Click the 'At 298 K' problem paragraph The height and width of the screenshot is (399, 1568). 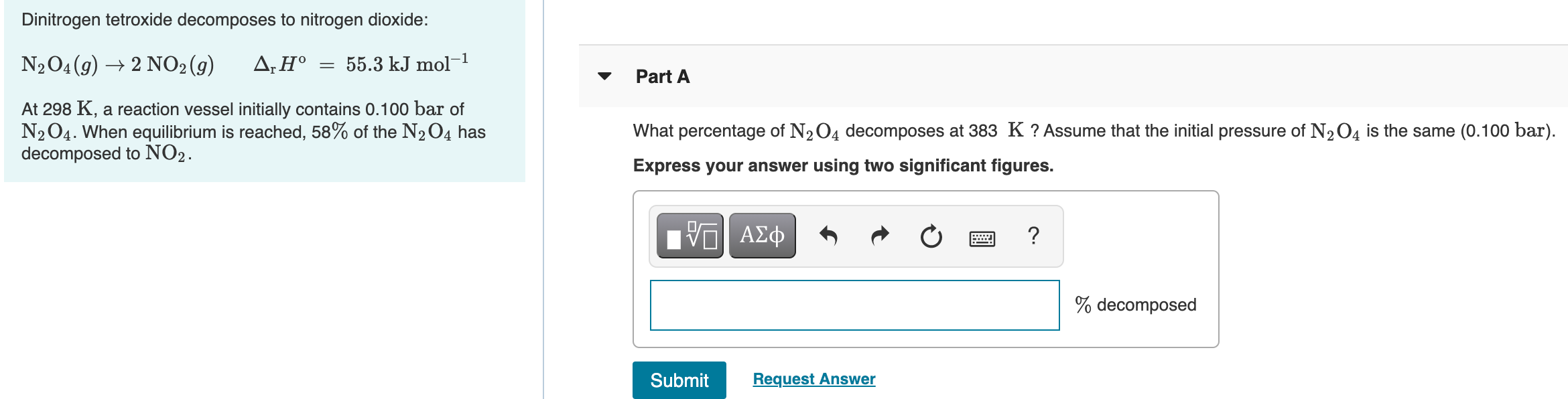coord(253,131)
